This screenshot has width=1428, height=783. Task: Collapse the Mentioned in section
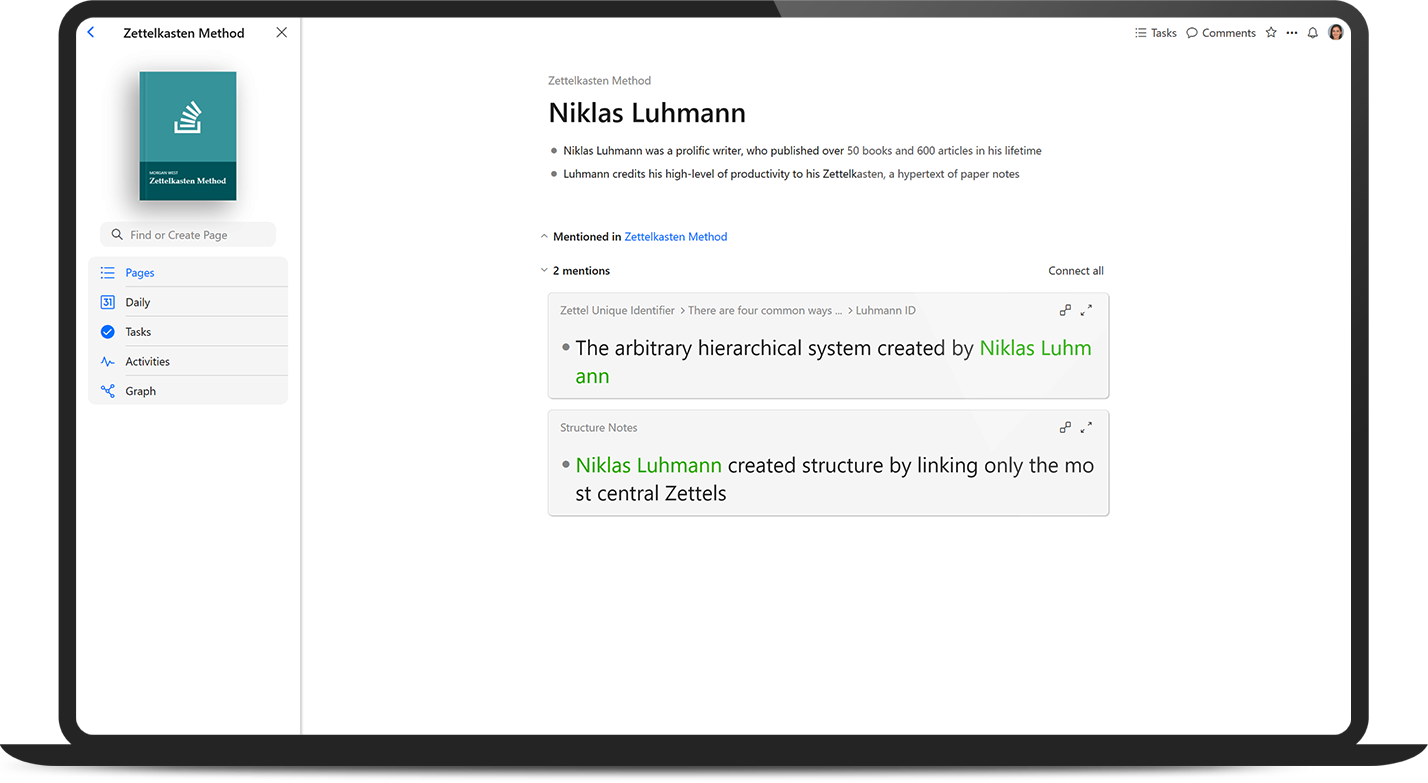click(x=544, y=237)
